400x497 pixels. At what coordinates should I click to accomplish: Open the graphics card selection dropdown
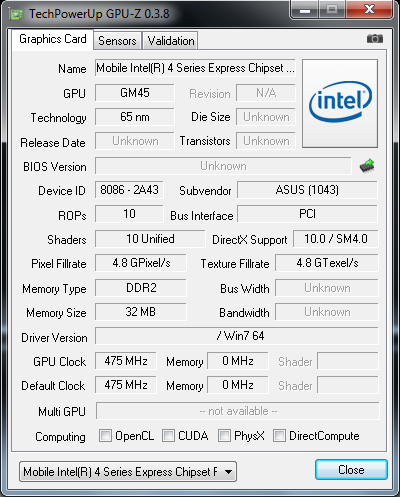tap(128, 471)
